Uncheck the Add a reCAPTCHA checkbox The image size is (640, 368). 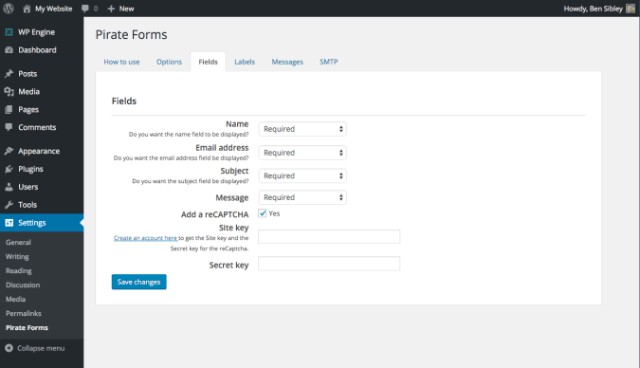(x=262, y=213)
